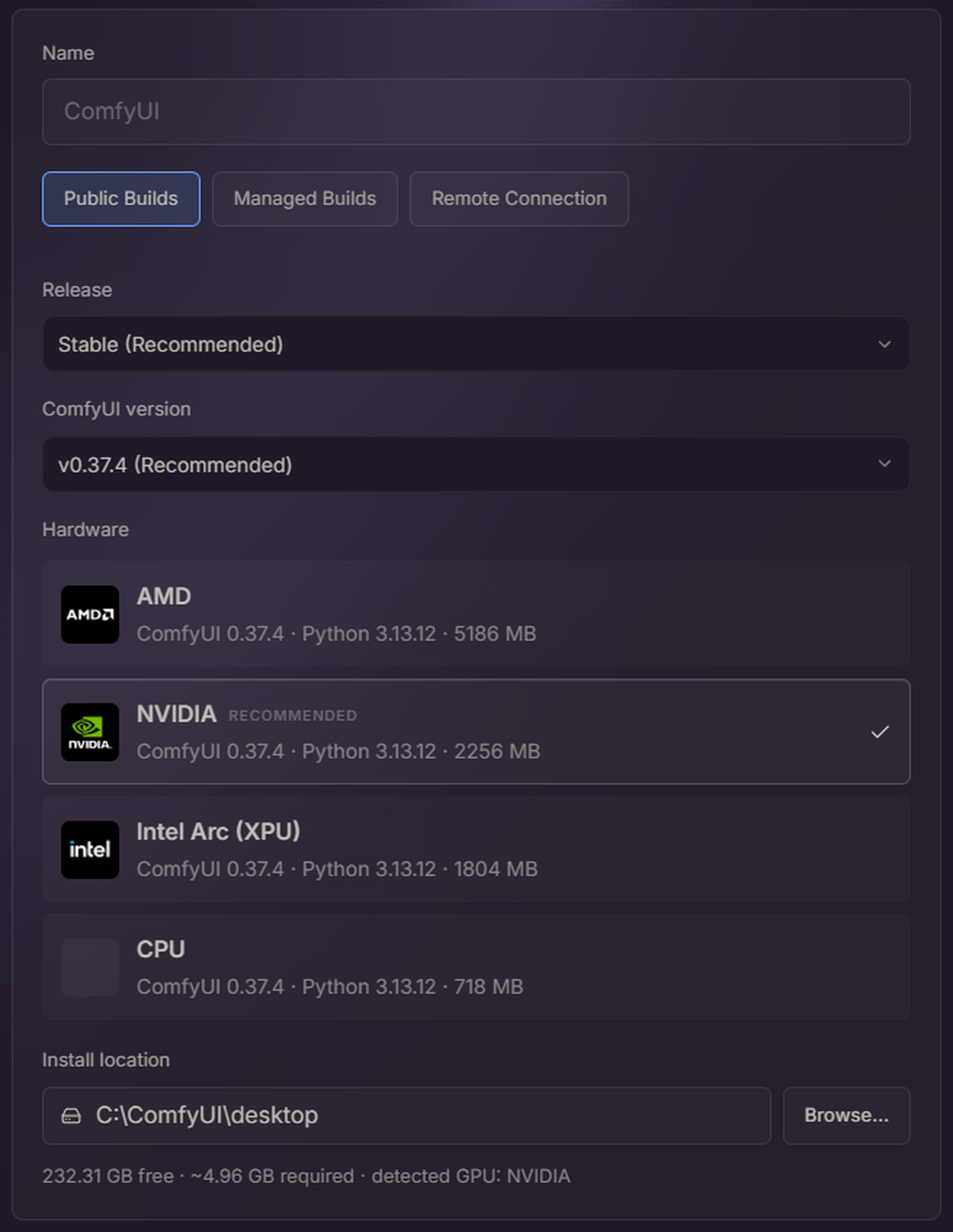Click the checkmark on the NVIDIA card

pos(880,732)
